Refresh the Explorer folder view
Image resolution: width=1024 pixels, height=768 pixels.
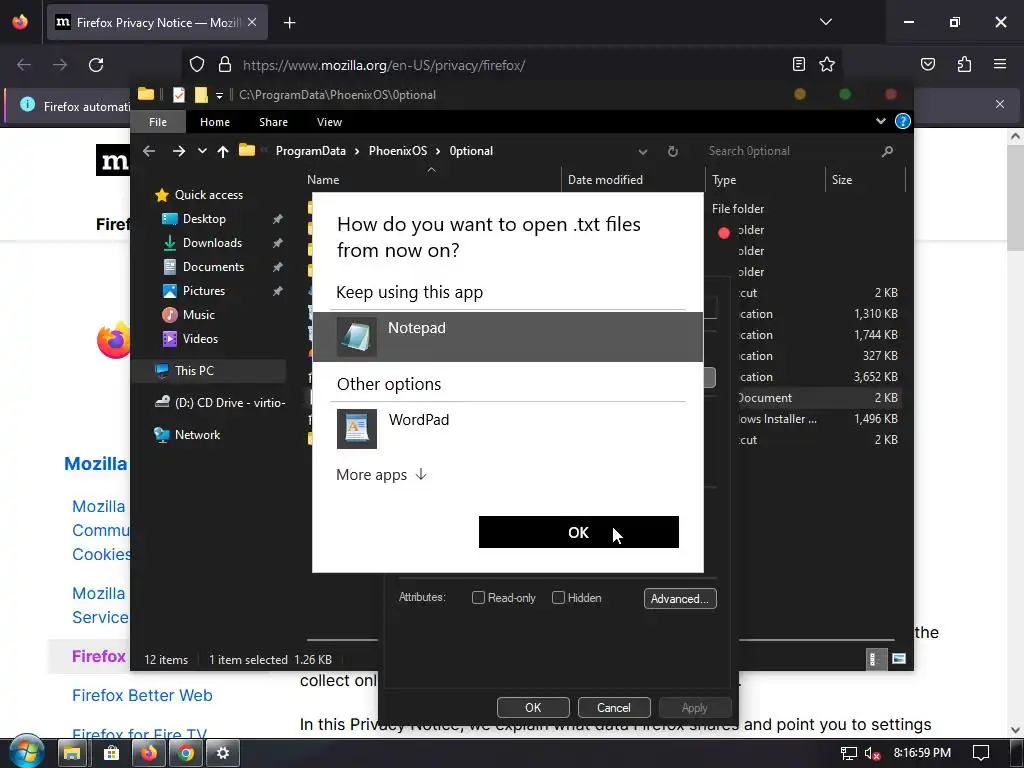pyautogui.click(x=673, y=152)
